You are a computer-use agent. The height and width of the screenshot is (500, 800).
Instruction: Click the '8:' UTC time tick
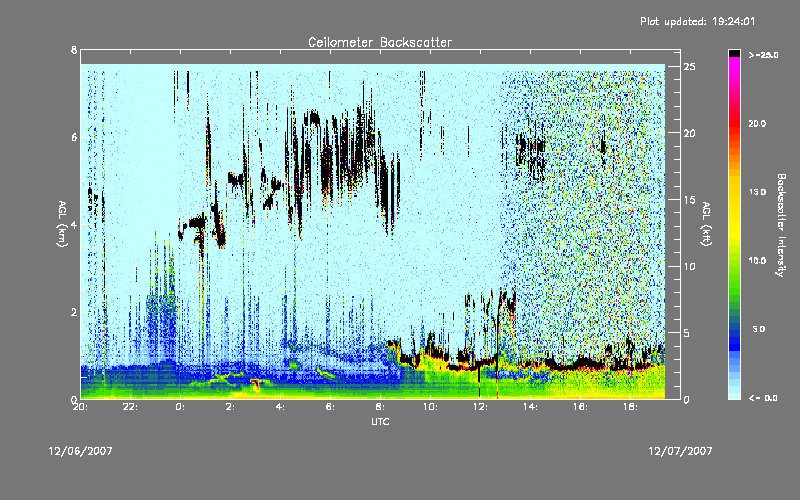tap(380, 407)
